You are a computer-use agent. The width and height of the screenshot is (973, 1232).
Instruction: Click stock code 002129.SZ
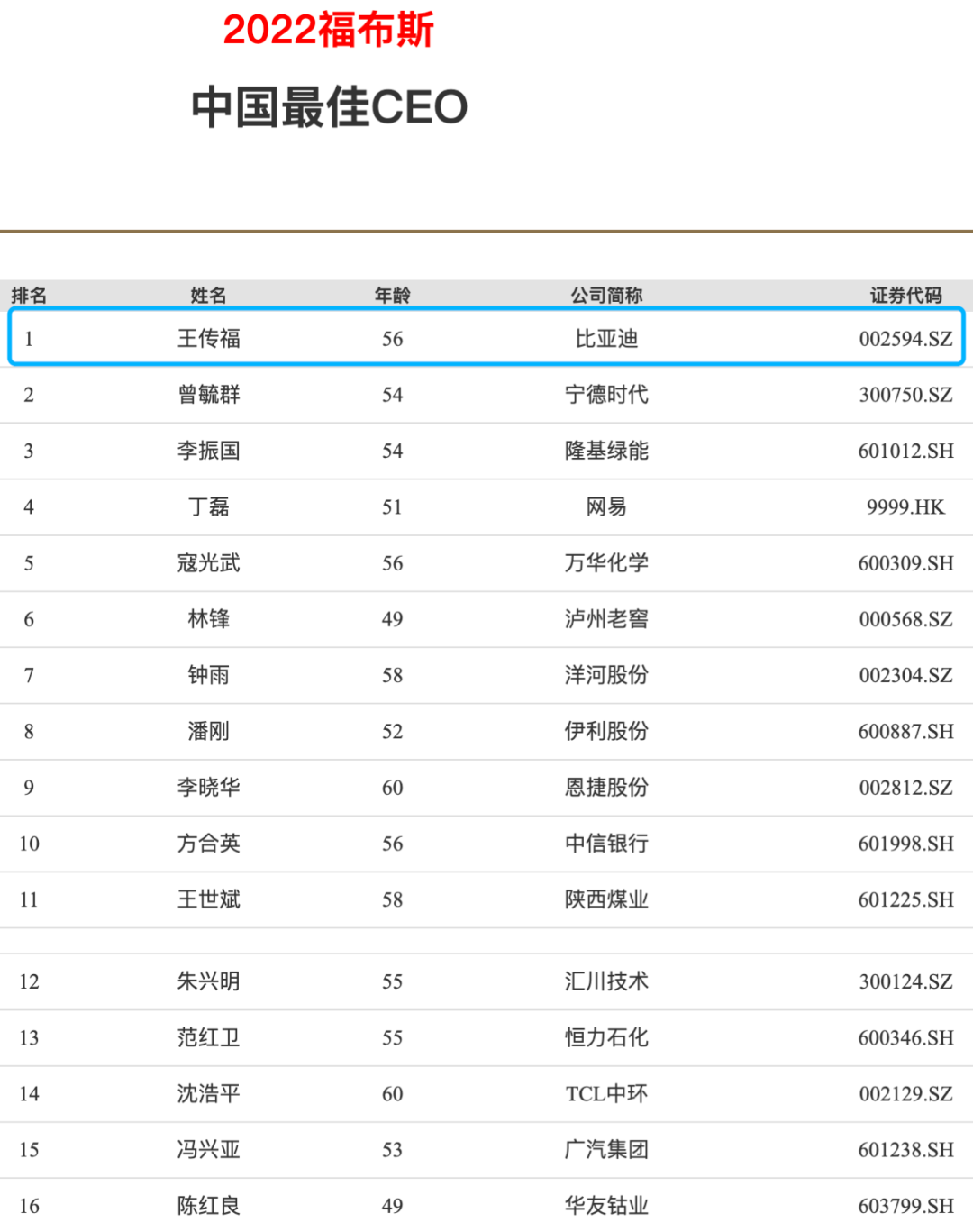[x=905, y=1093]
